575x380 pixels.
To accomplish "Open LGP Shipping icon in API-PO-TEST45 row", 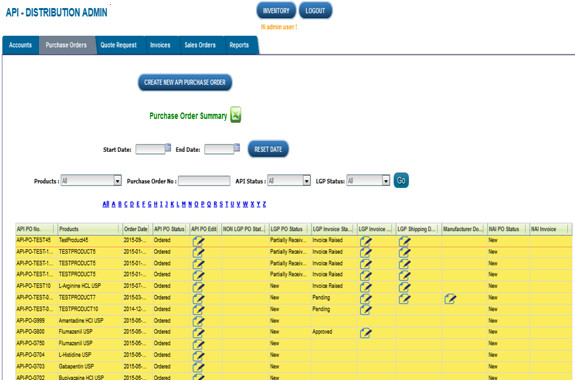I will 404,241.
